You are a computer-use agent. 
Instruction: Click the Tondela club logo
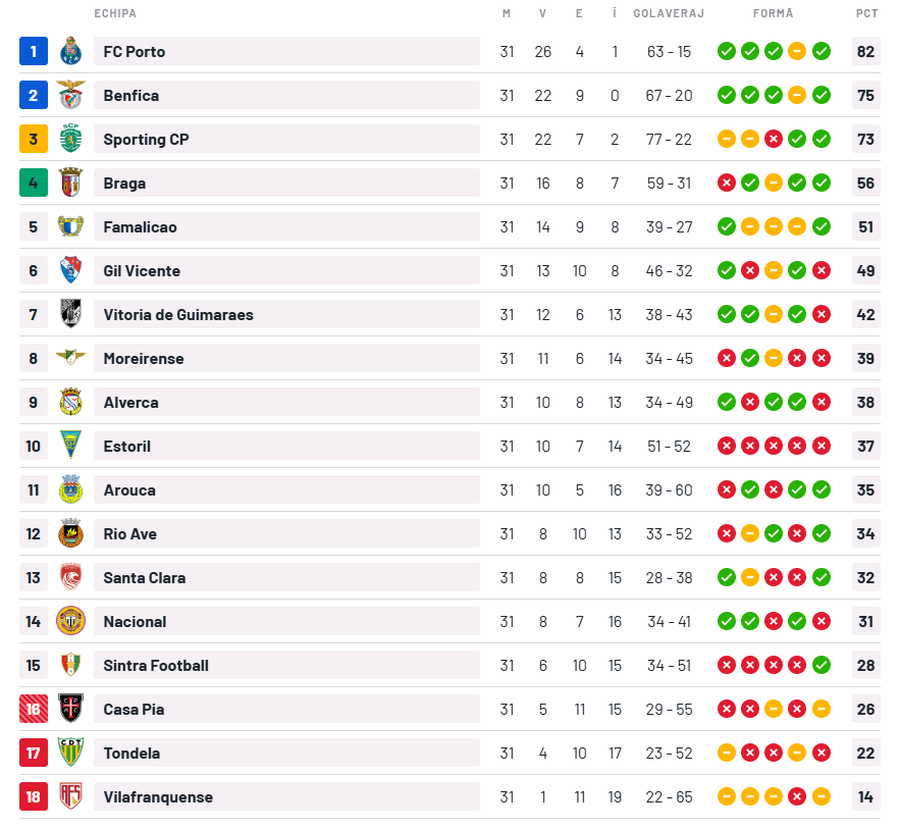(x=70, y=753)
